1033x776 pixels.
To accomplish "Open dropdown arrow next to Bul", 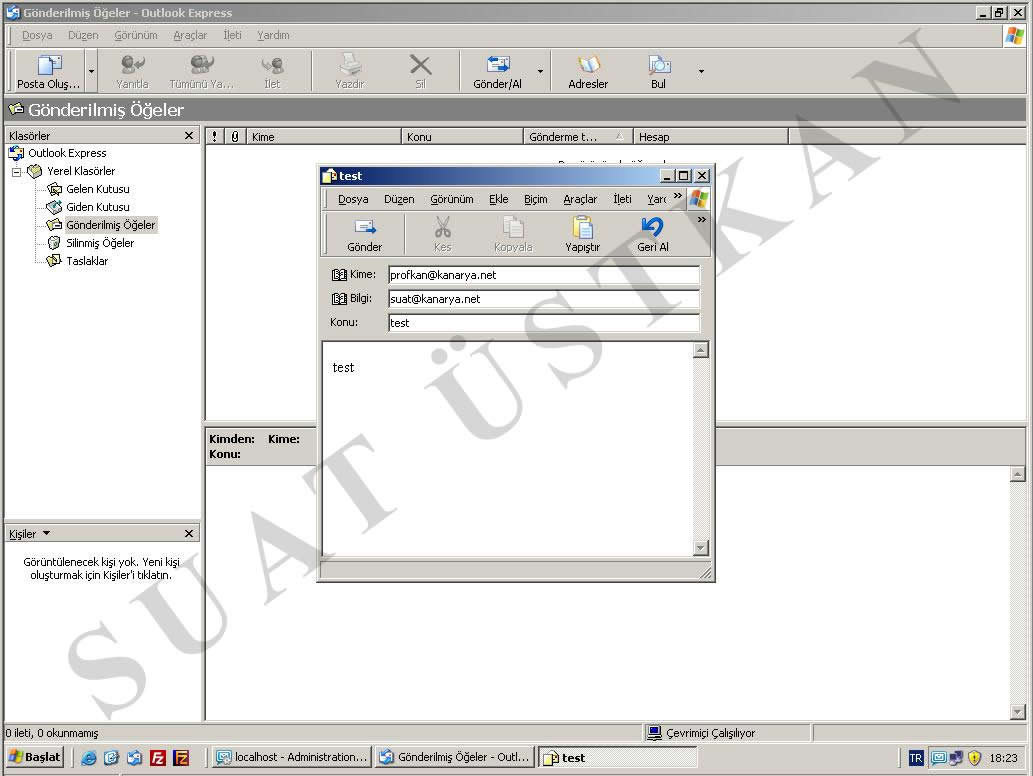I will 701,71.
